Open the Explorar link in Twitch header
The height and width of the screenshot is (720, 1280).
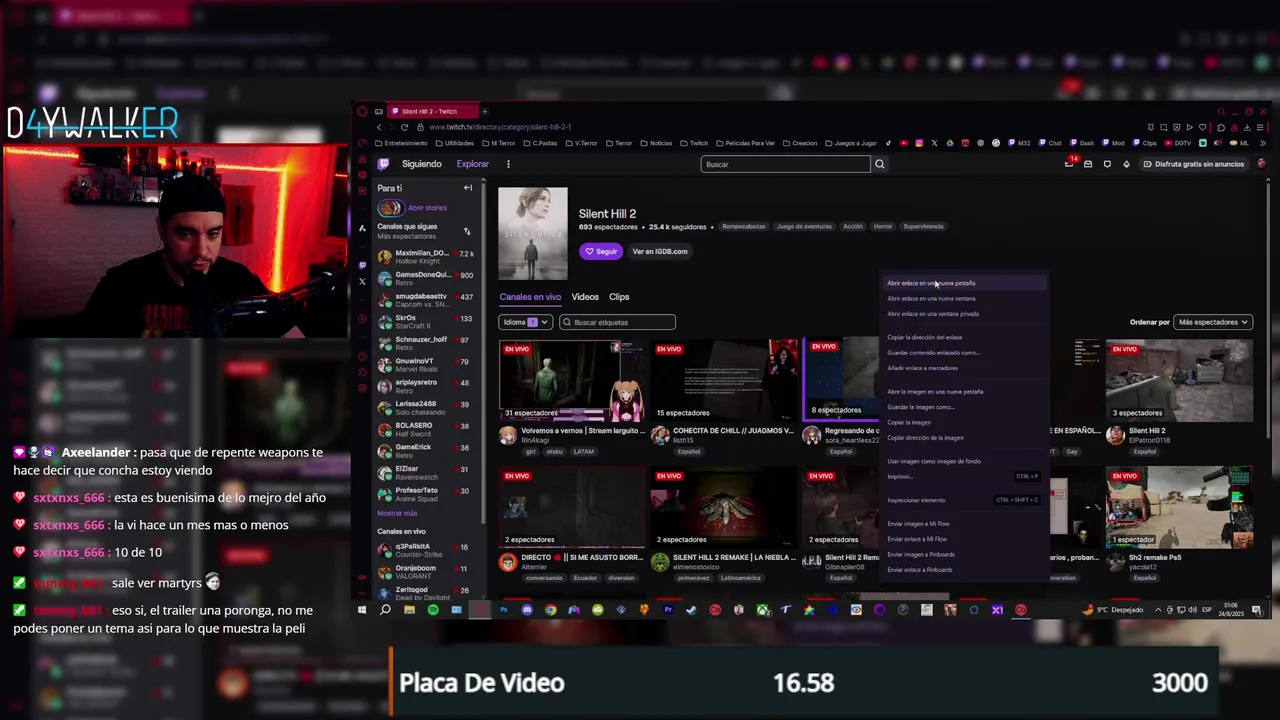tap(473, 164)
